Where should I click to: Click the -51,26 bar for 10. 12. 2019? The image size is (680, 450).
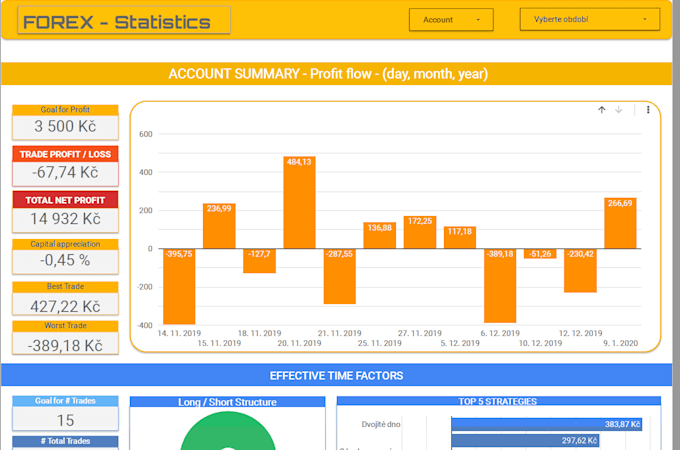[540, 254]
